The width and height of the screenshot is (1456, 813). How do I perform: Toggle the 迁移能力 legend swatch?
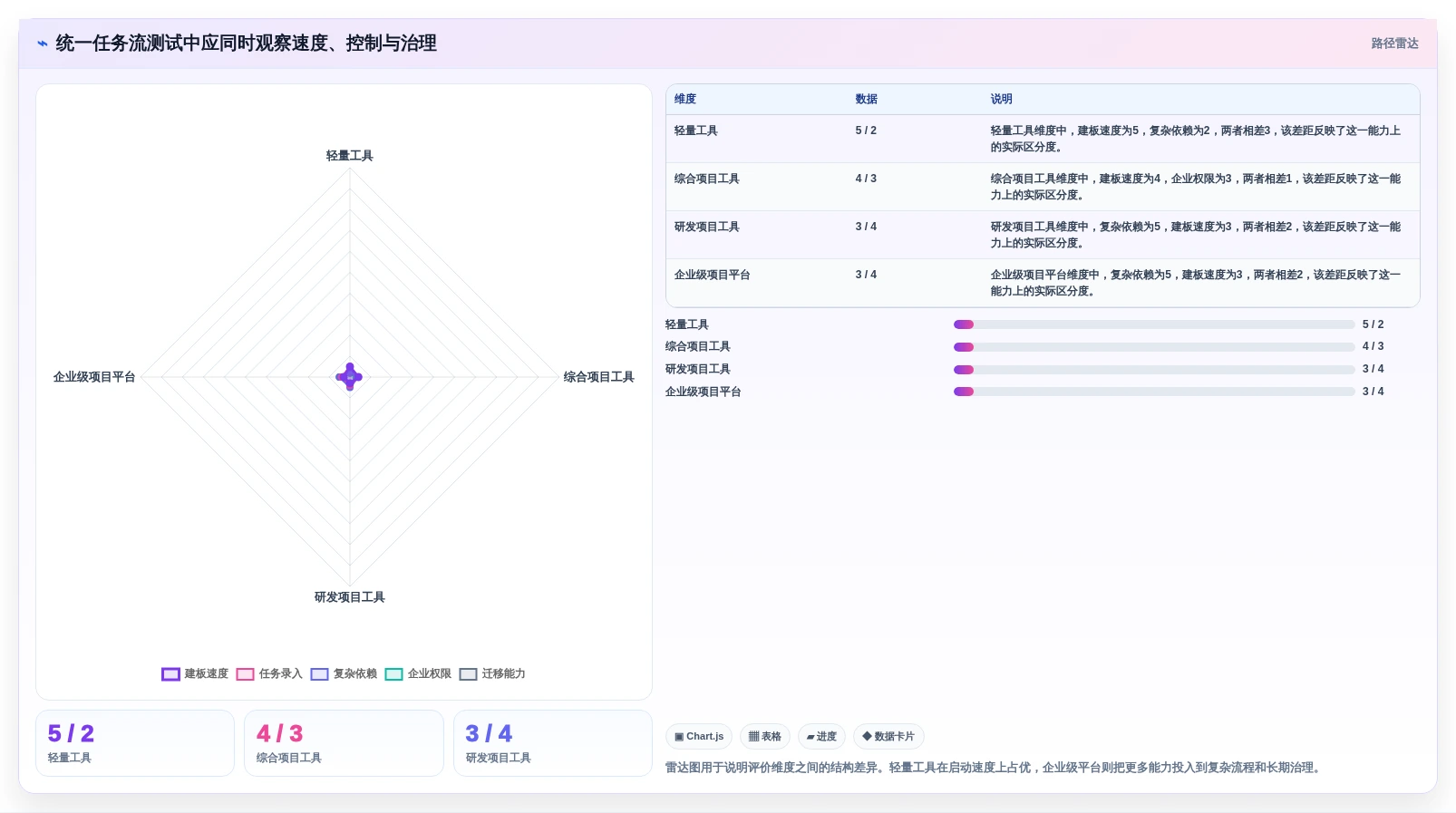point(468,674)
